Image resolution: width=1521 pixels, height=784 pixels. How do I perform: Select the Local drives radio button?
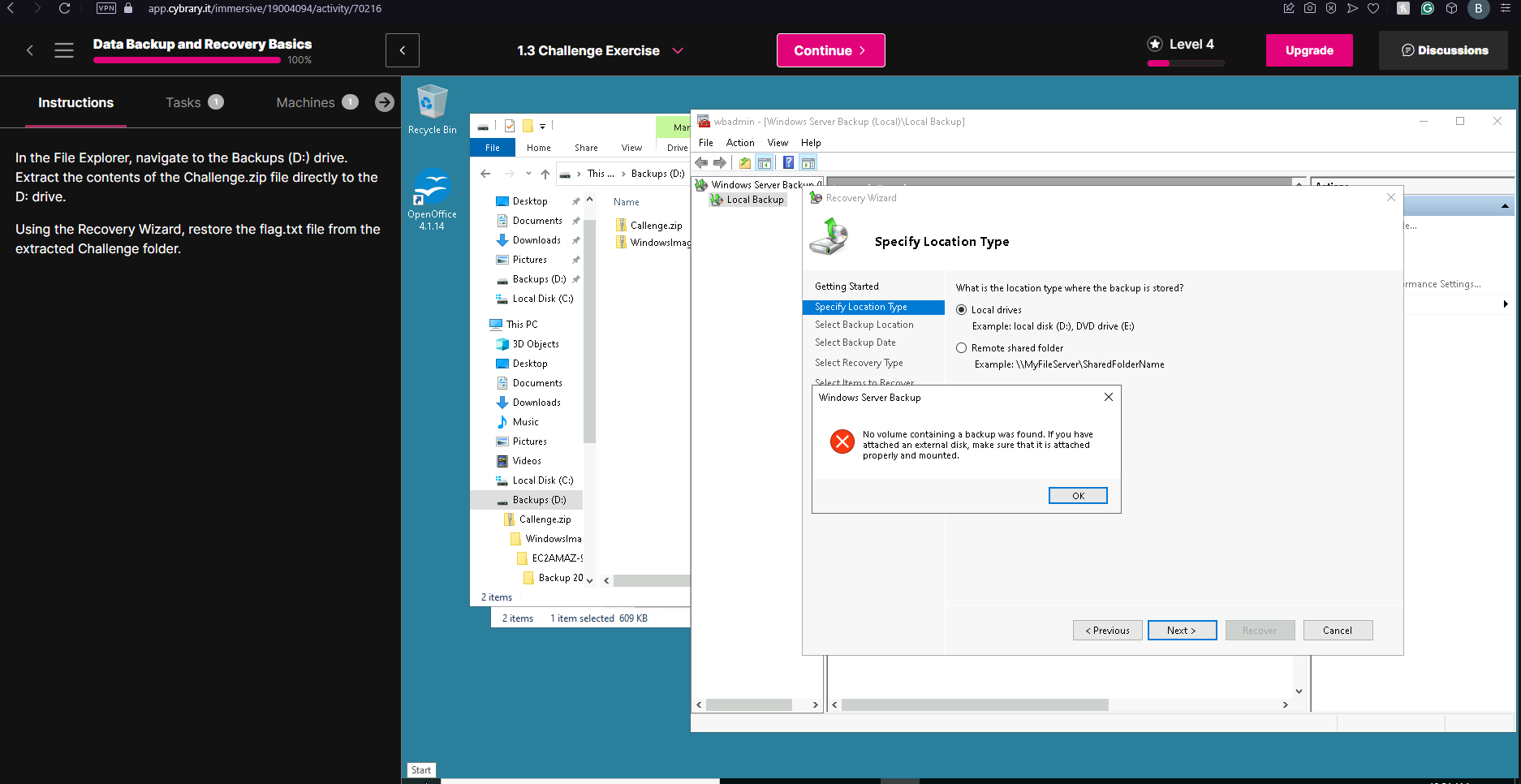(x=962, y=310)
